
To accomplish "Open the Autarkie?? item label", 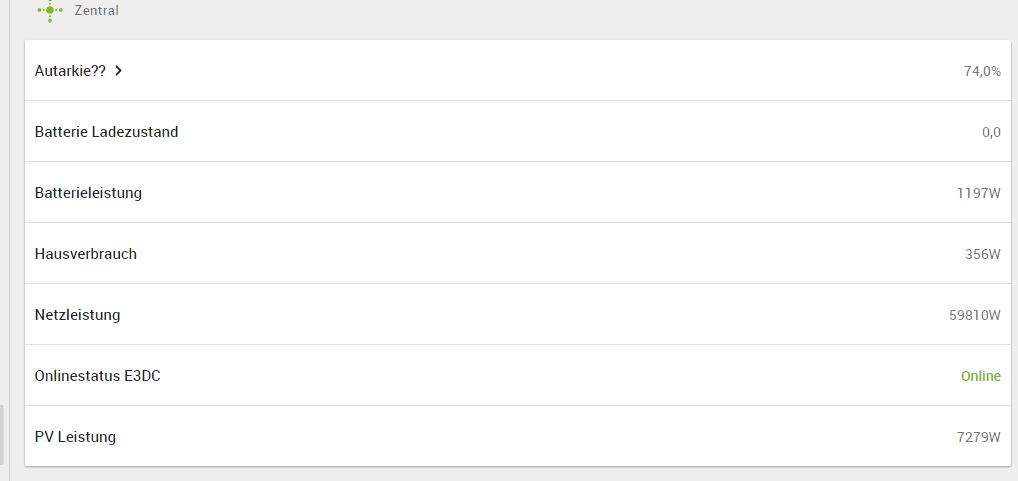I will 70,71.
